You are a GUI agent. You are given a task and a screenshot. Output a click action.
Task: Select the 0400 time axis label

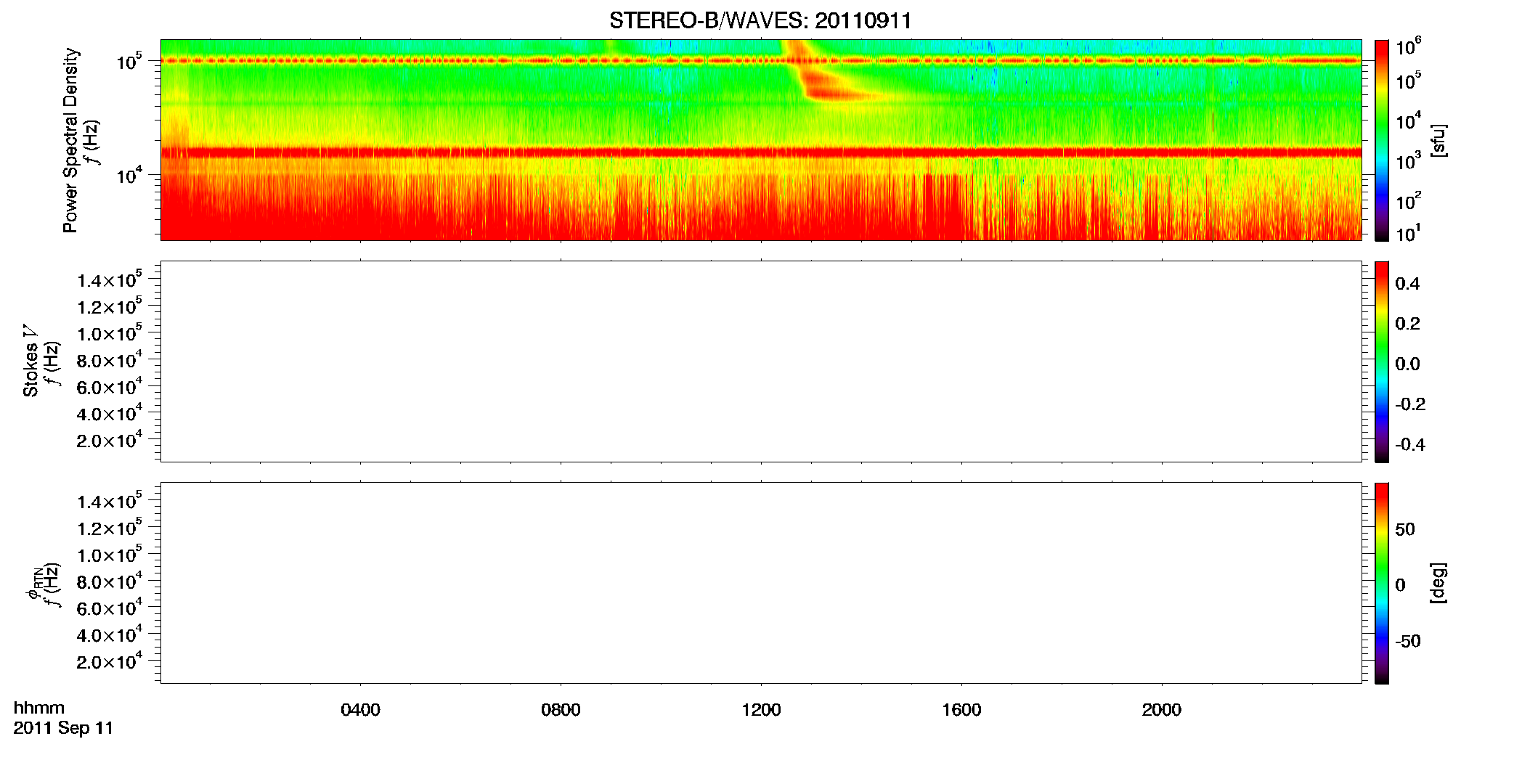point(360,710)
